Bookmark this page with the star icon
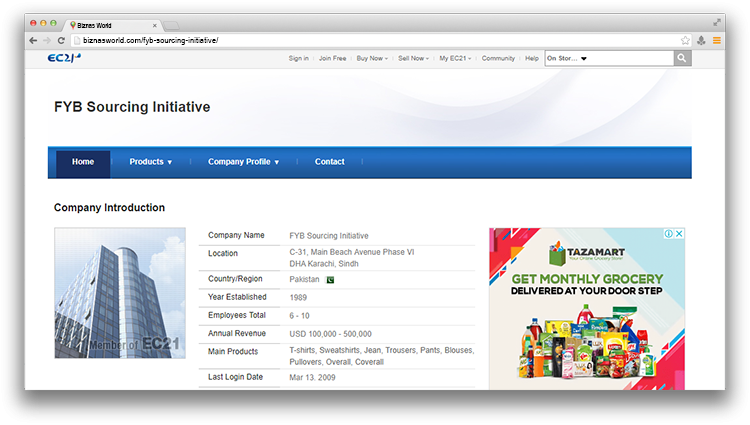 685,40
